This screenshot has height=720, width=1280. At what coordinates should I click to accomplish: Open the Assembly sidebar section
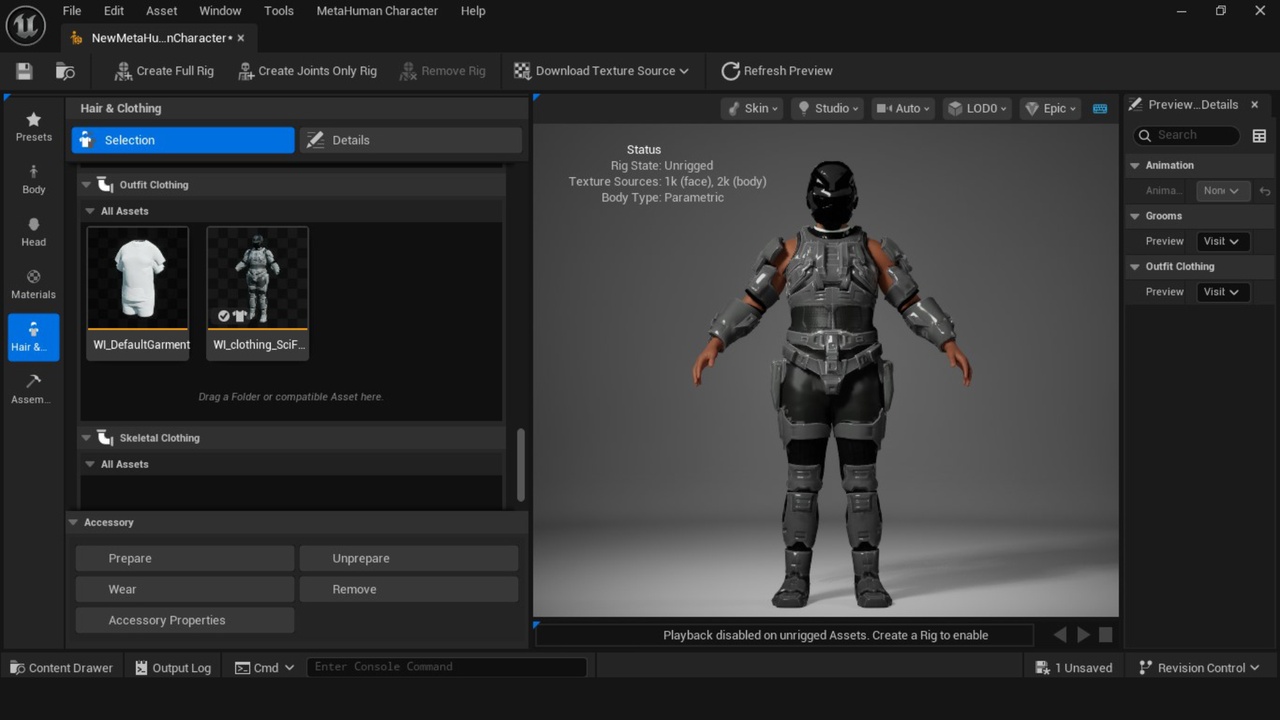click(x=34, y=390)
